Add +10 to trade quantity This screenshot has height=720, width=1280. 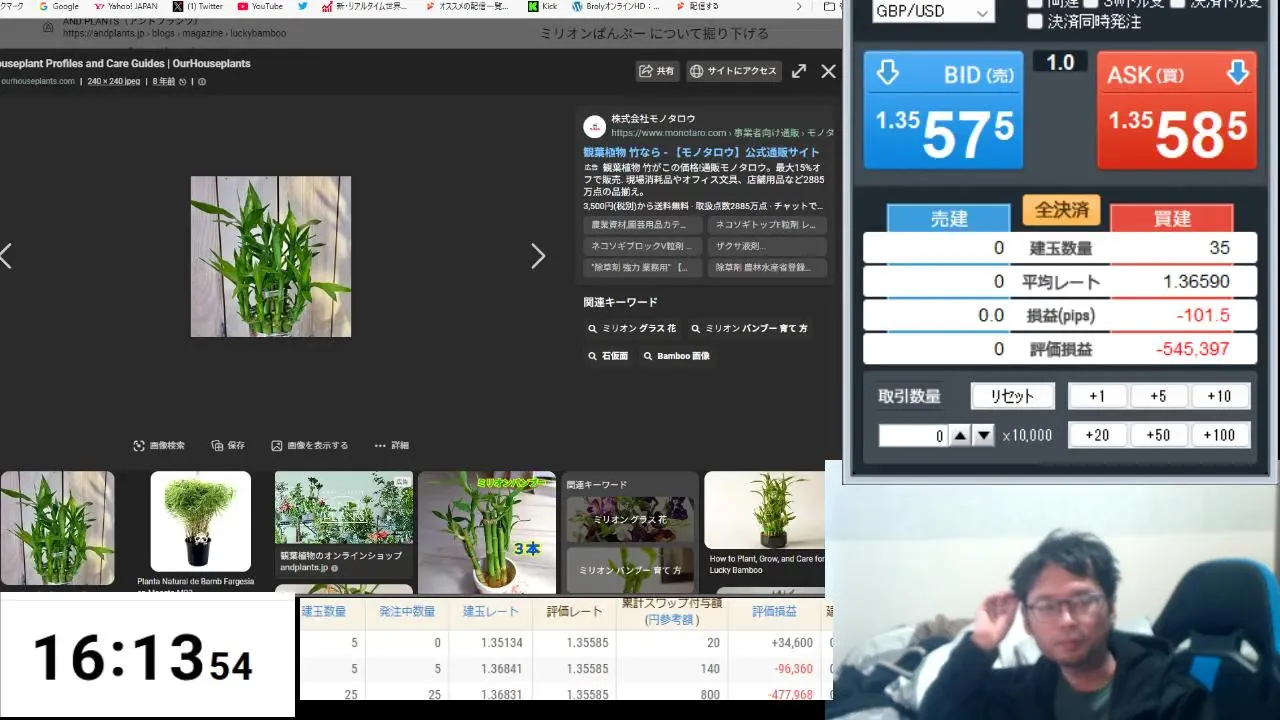tap(1219, 396)
